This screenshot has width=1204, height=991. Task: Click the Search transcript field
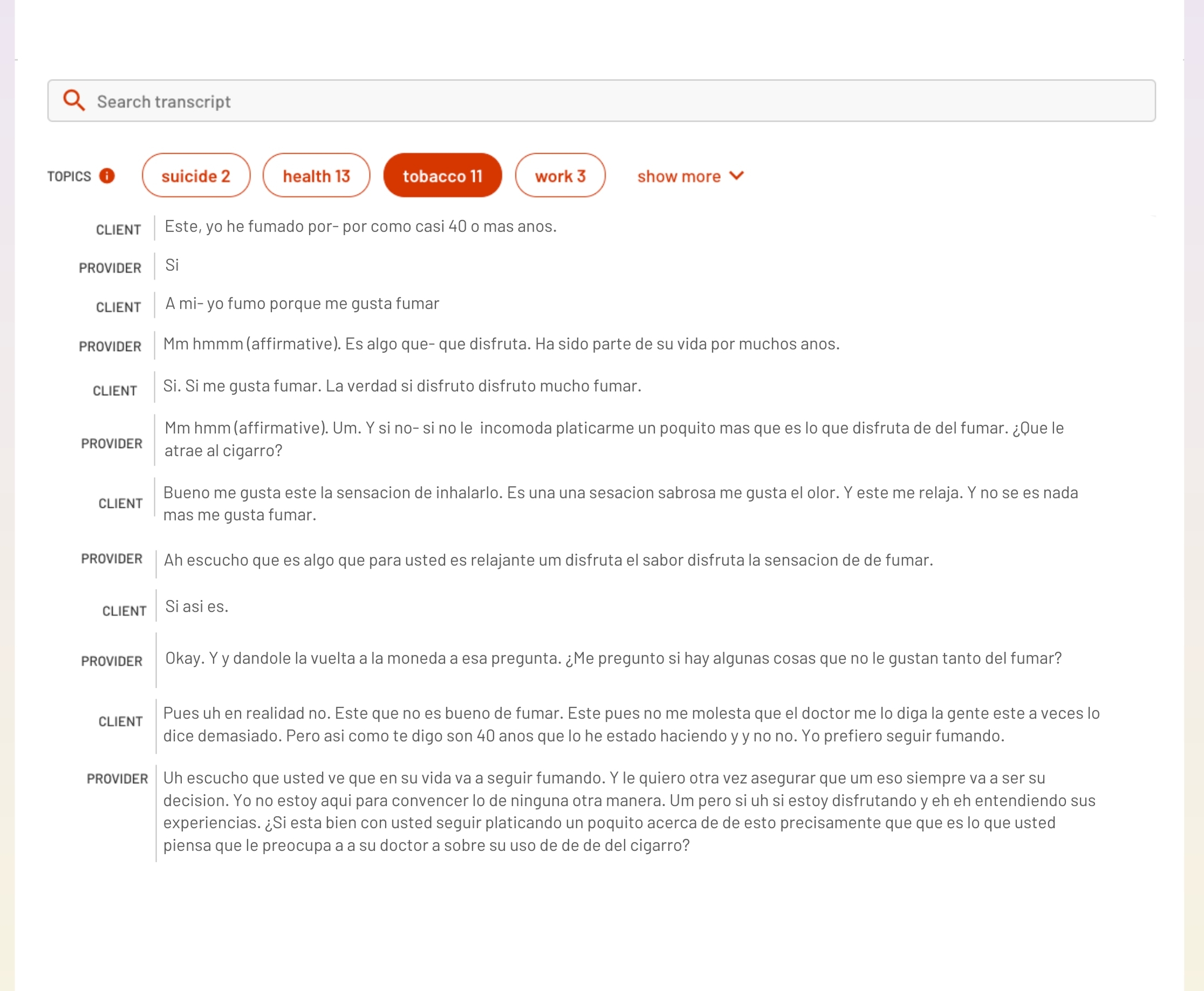pyautogui.click(x=601, y=100)
